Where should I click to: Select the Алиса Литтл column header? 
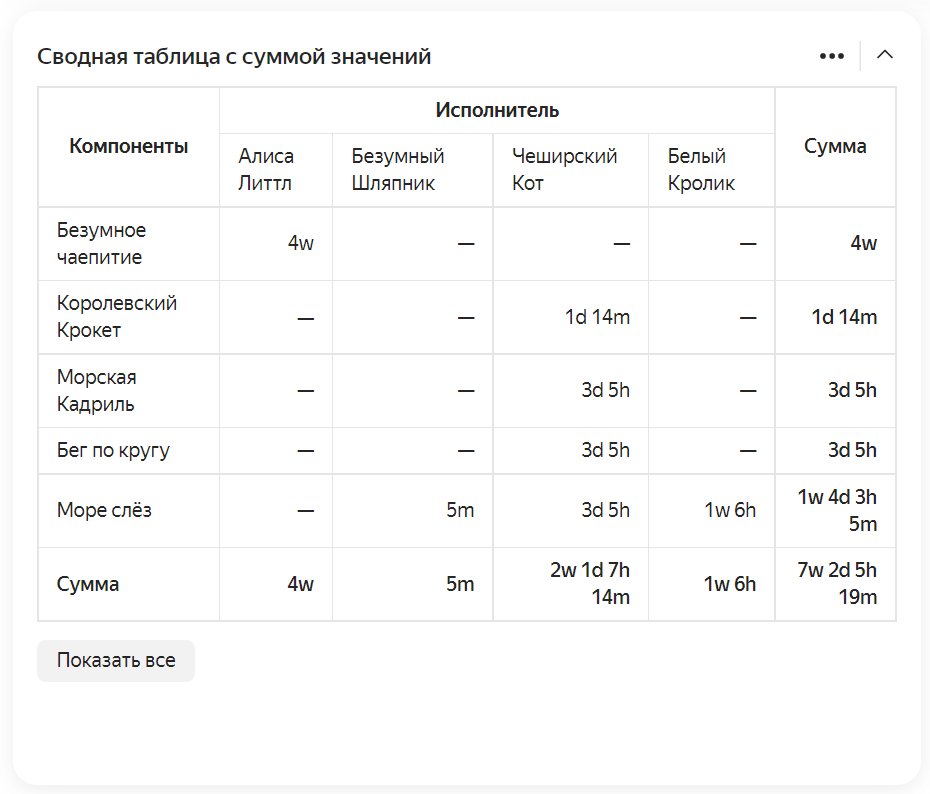pyautogui.click(x=266, y=170)
